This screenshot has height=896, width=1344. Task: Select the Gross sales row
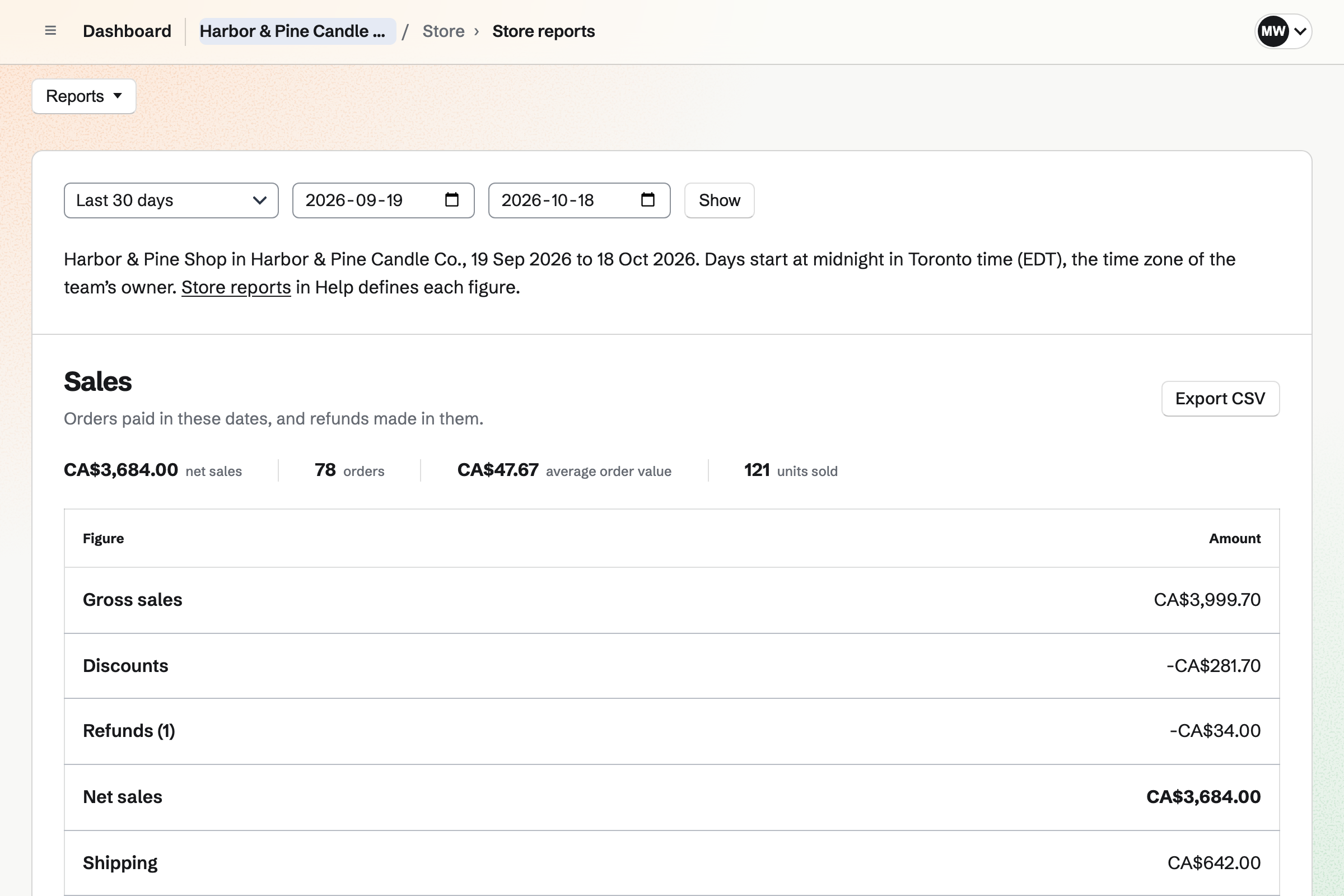coord(671,600)
